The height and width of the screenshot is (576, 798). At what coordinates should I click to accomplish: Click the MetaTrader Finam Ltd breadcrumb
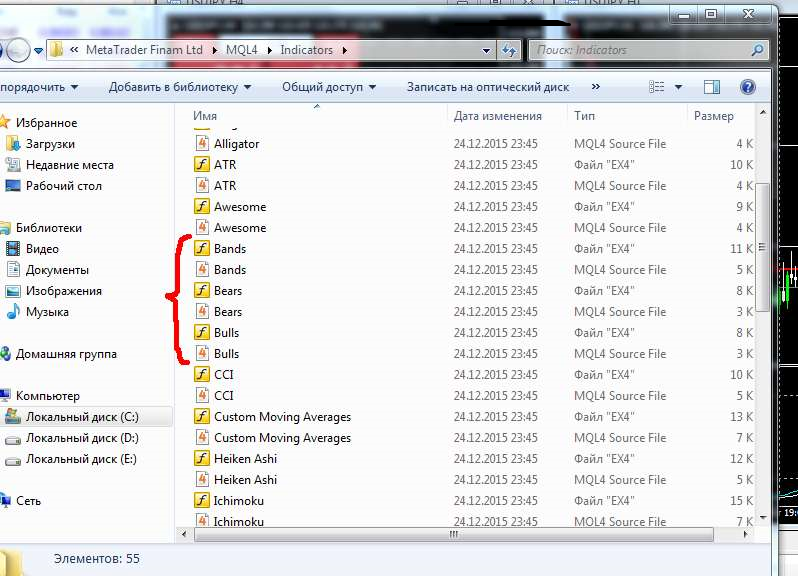[144, 50]
